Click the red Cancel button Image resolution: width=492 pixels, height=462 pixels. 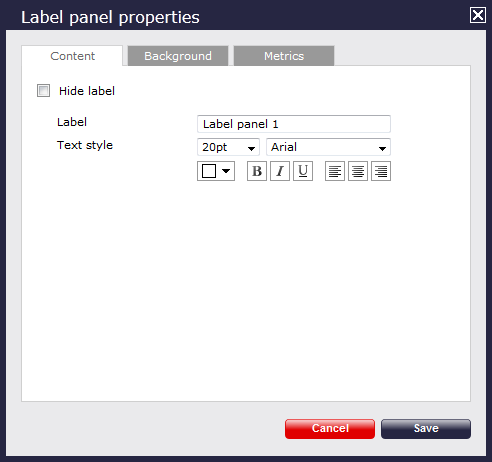click(x=330, y=429)
